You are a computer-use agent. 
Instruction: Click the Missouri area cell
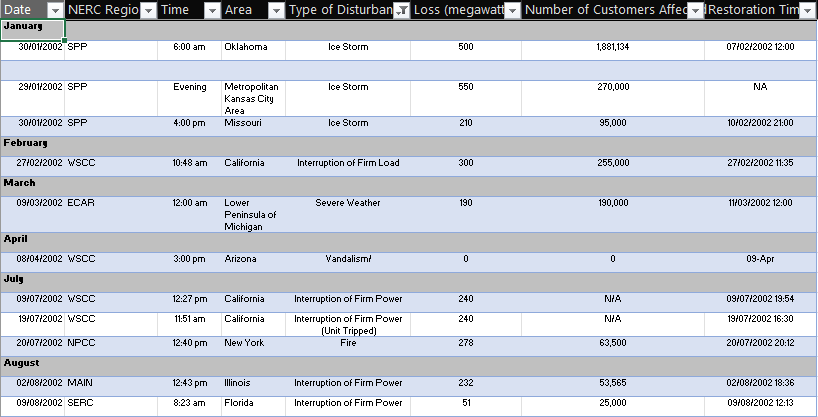[254, 127]
